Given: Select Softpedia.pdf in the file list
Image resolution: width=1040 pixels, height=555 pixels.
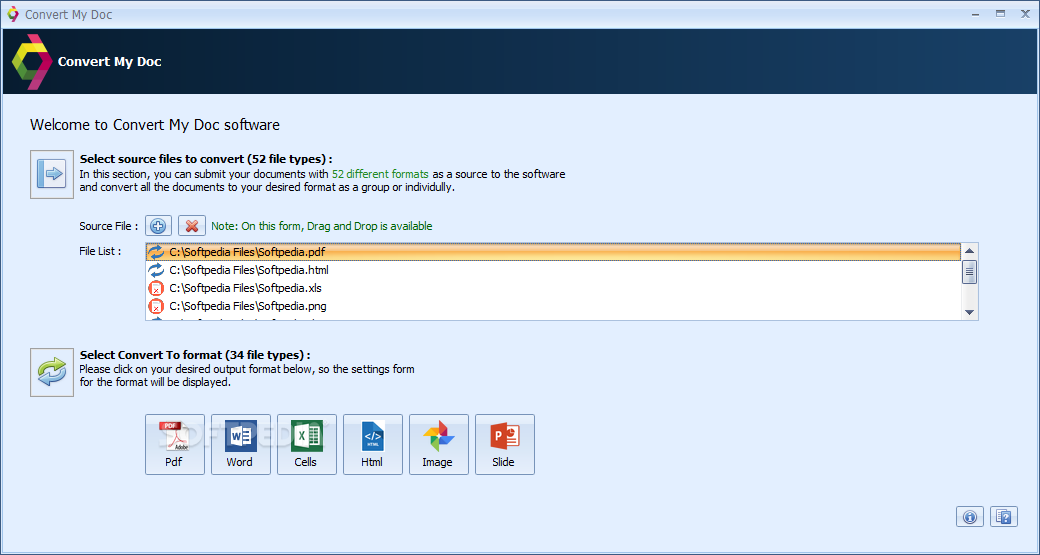Looking at the screenshot, I should coord(552,252).
